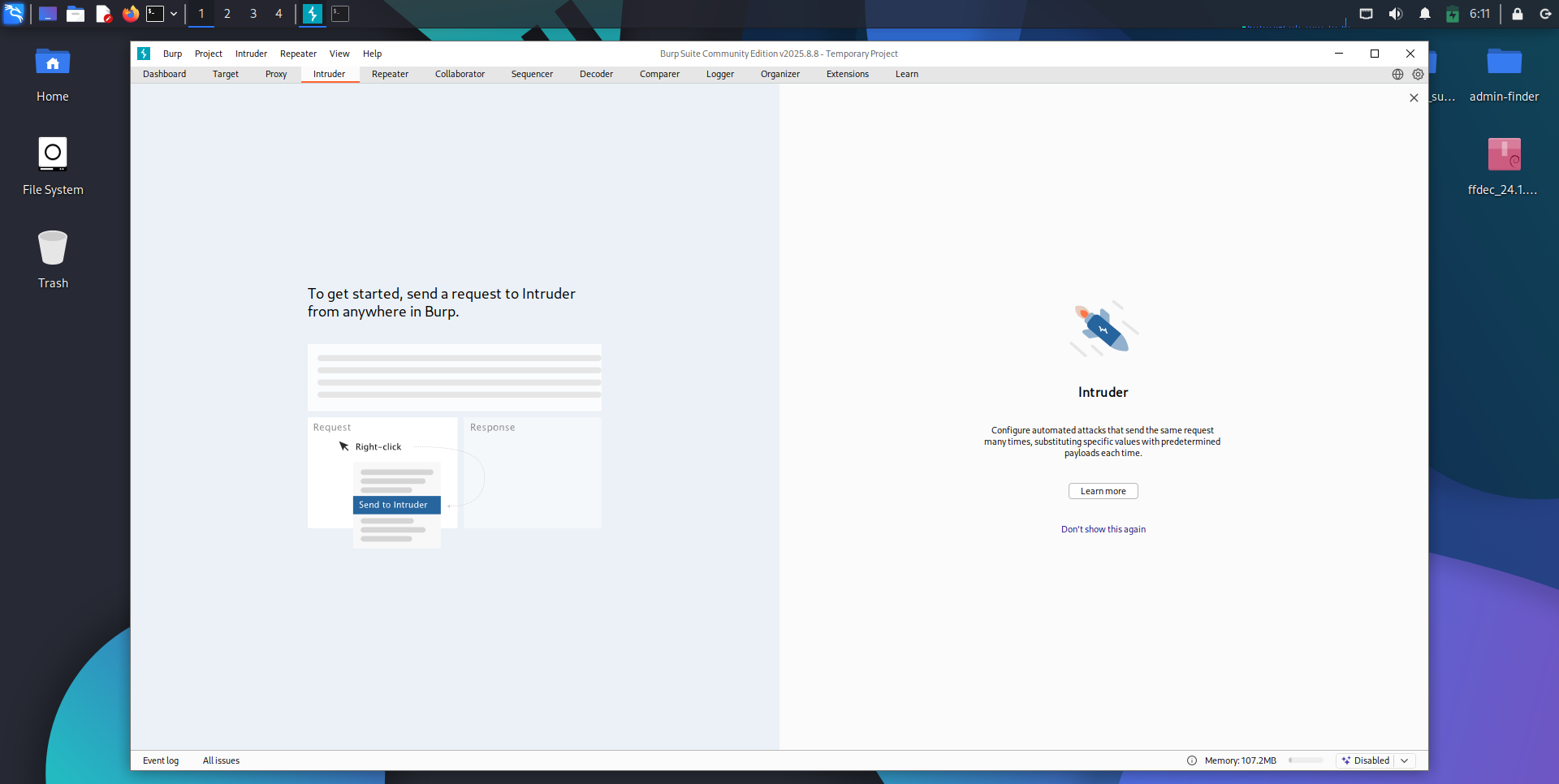Select the terminal window button in the taskbar

coord(340,14)
